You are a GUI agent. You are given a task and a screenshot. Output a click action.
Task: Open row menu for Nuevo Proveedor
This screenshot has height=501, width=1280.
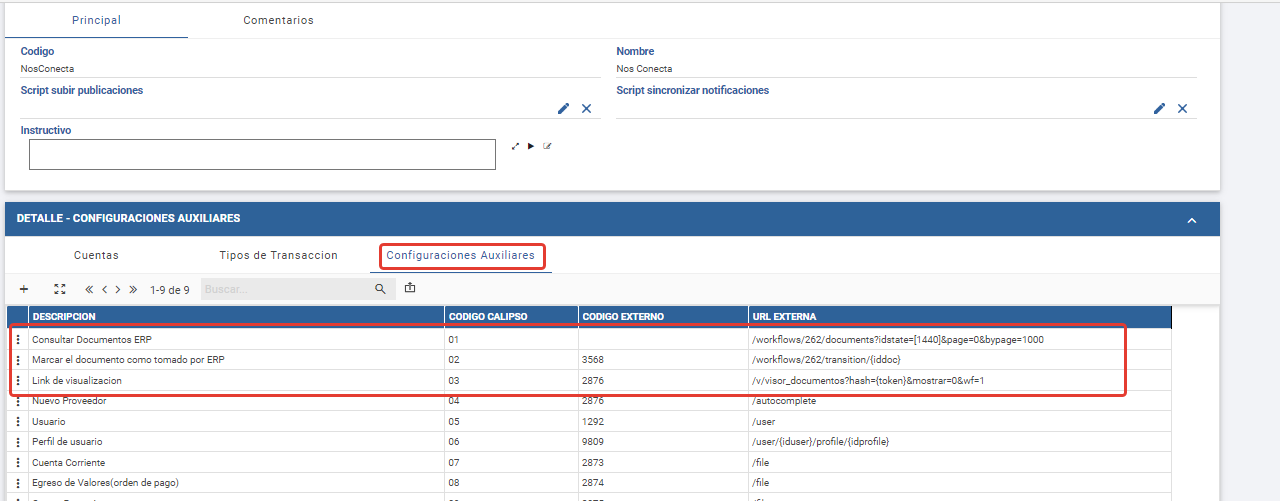(18, 401)
